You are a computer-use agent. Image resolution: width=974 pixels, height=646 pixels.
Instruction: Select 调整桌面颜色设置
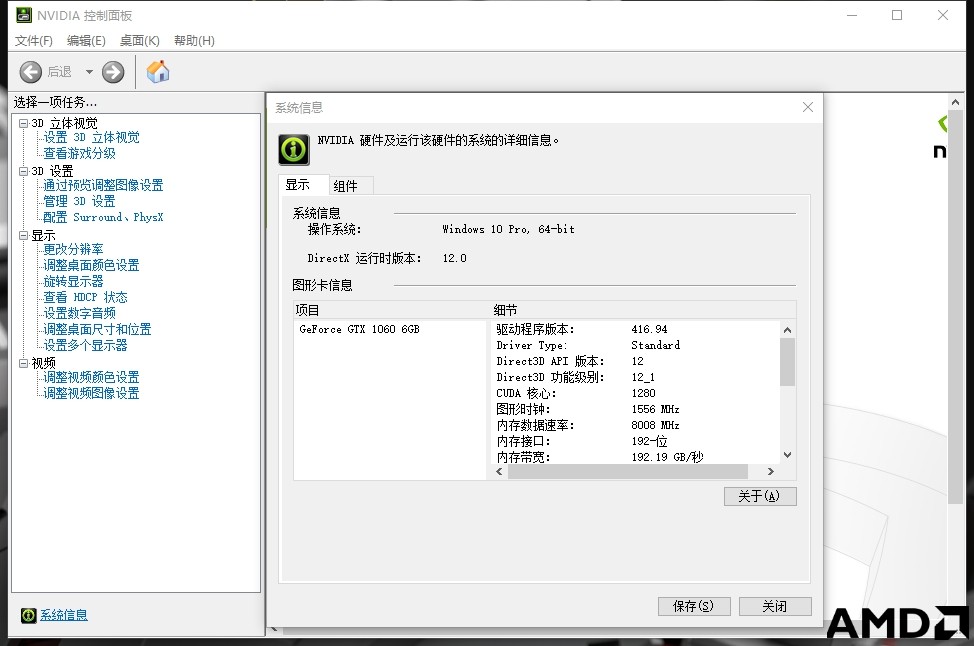pos(91,265)
